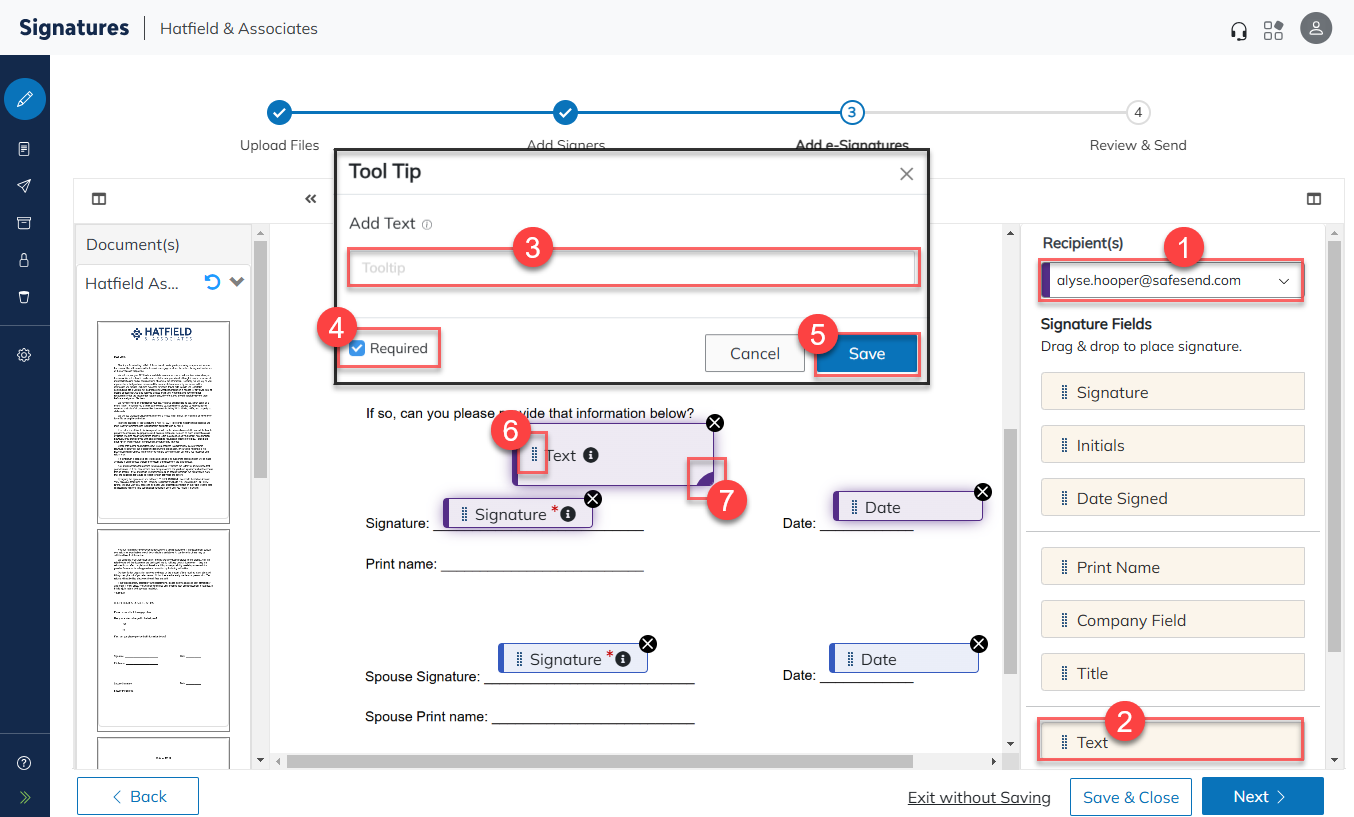Open the lock icon in sidebar

click(x=25, y=260)
